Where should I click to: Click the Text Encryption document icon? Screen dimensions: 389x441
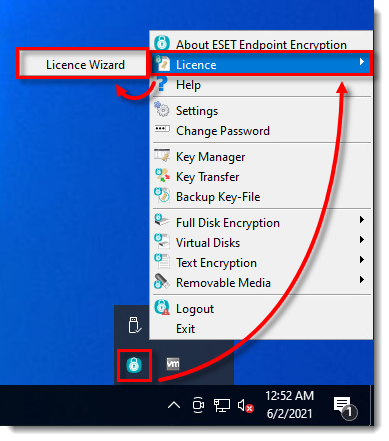(x=162, y=261)
